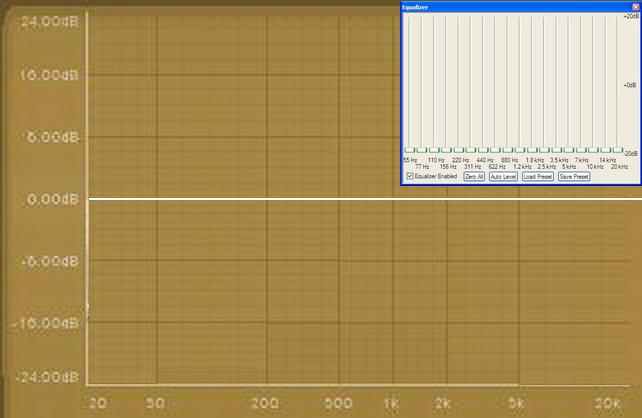Select the 1.2 kHz band slider handle

click(x=520, y=150)
